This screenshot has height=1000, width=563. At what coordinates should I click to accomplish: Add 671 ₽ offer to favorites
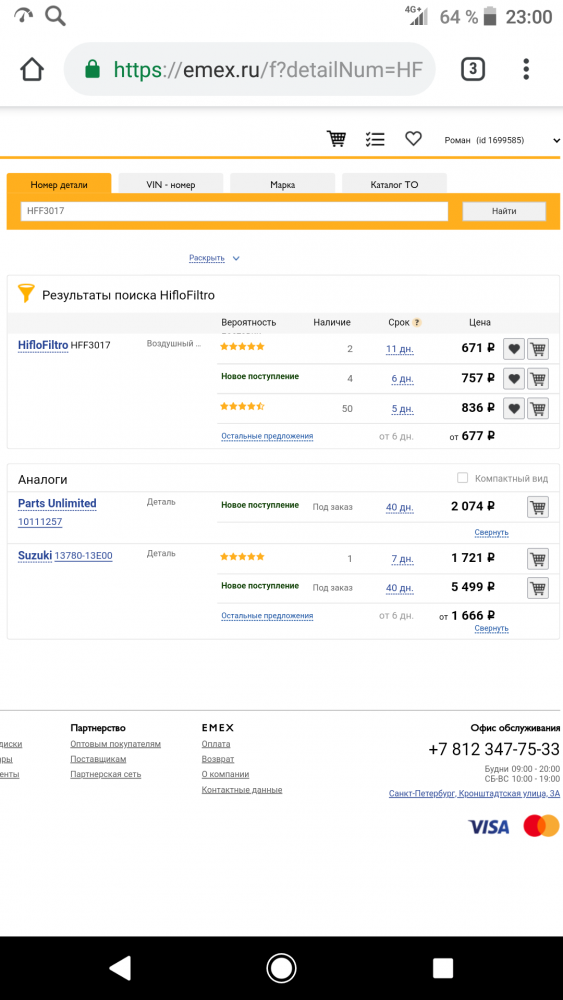pyautogui.click(x=514, y=349)
